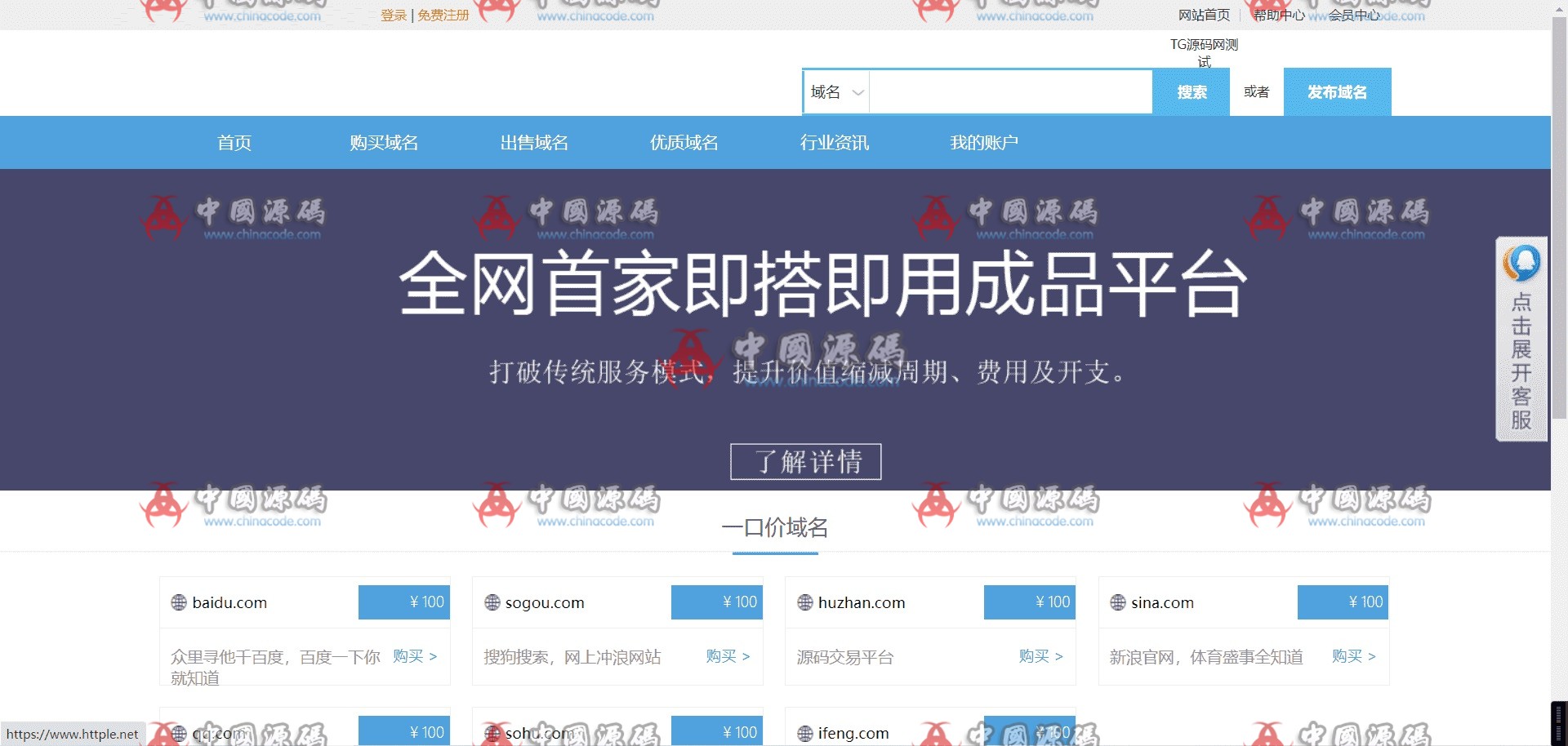Click the globe icon beside sogou.com

492,602
